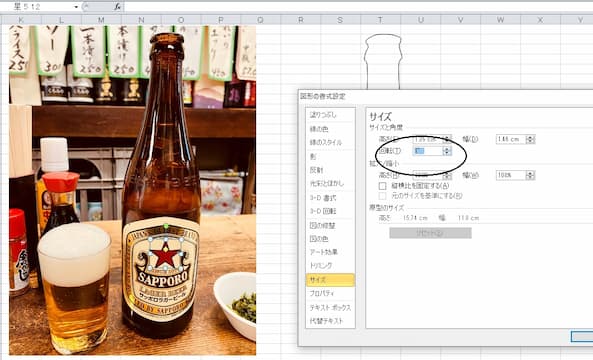Switch to the トリミング category
The width and height of the screenshot is (593, 360).
tap(330, 265)
